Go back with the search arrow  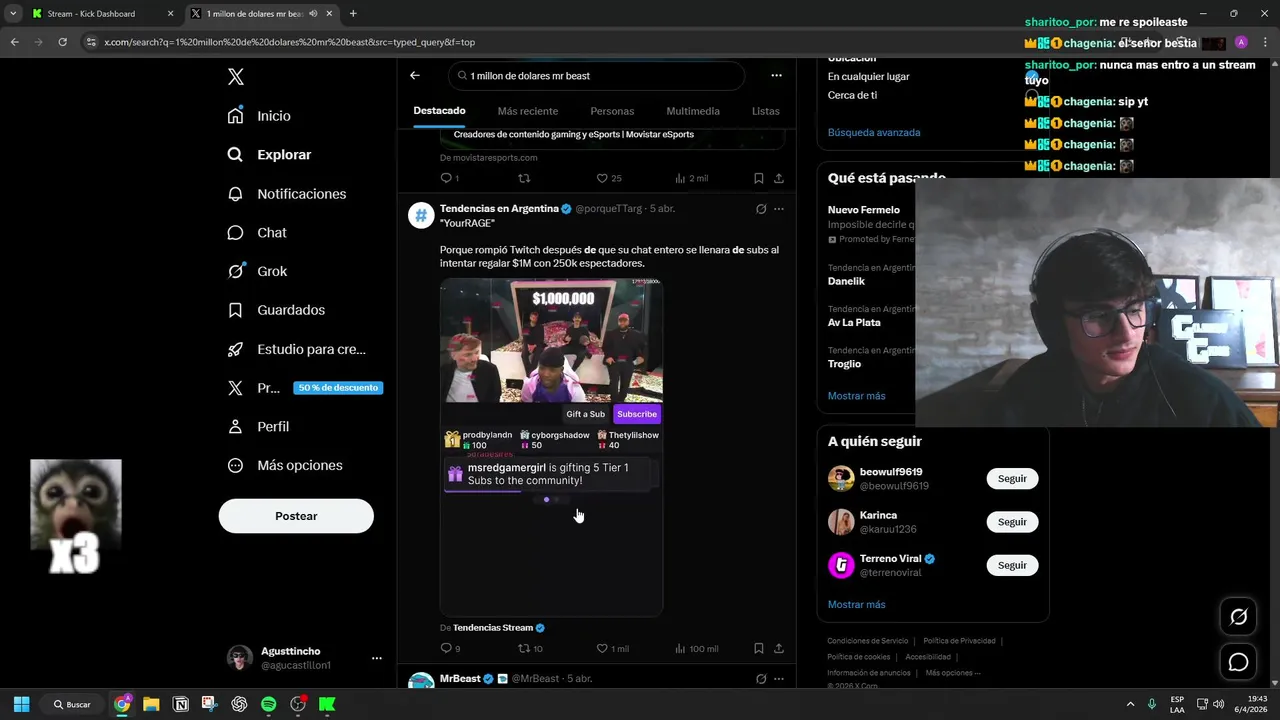pos(415,75)
